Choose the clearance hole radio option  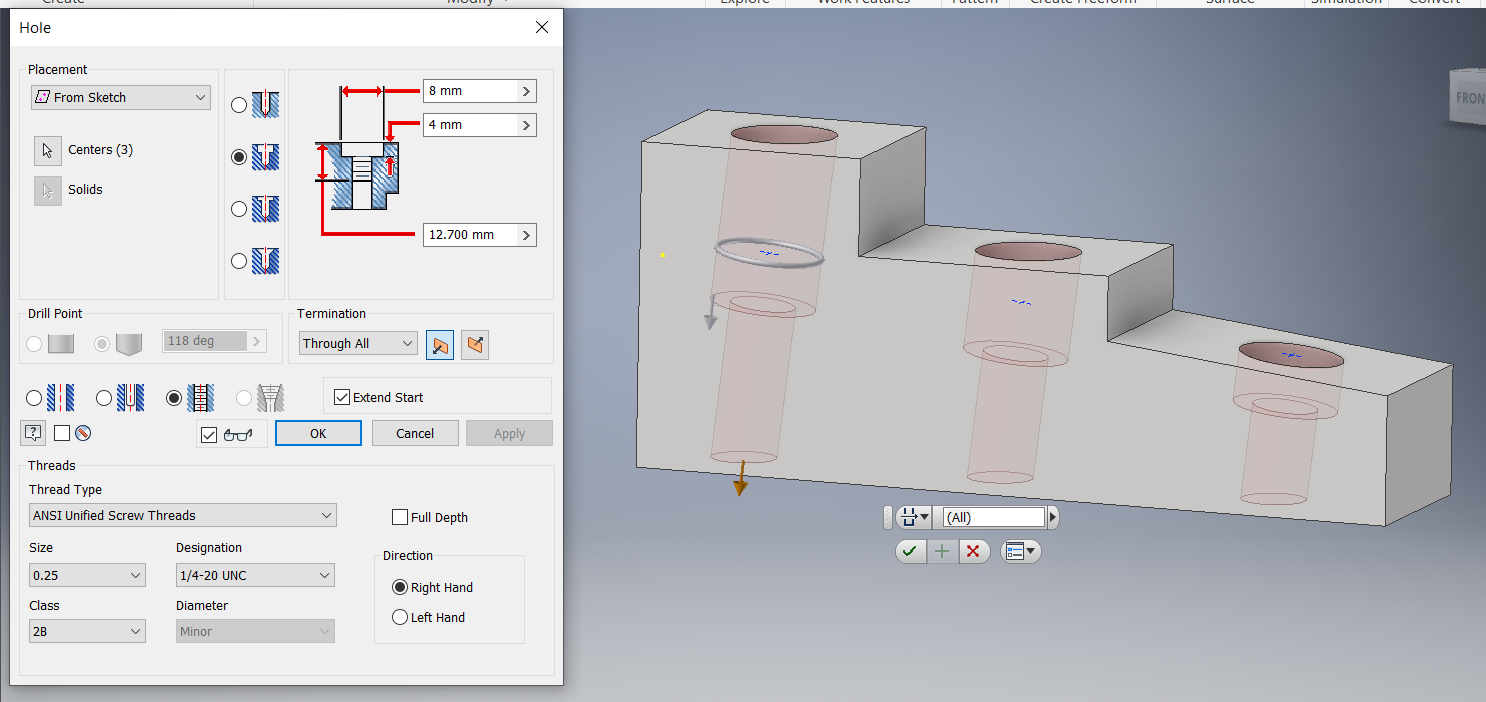104,398
